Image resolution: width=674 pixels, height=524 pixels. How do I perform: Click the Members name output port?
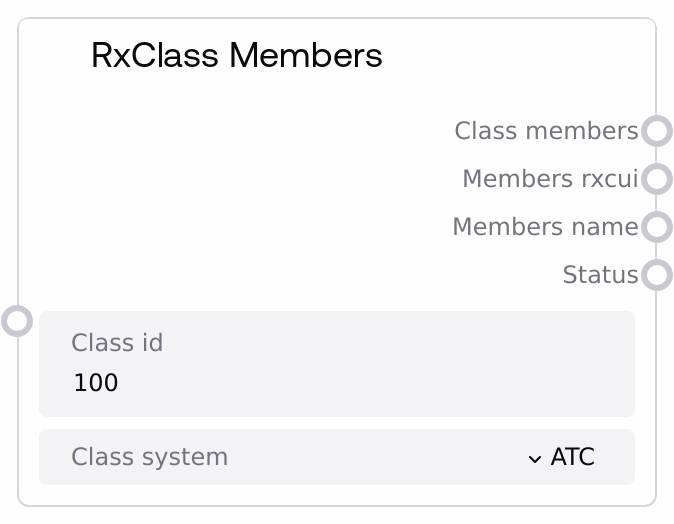point(656,227)
